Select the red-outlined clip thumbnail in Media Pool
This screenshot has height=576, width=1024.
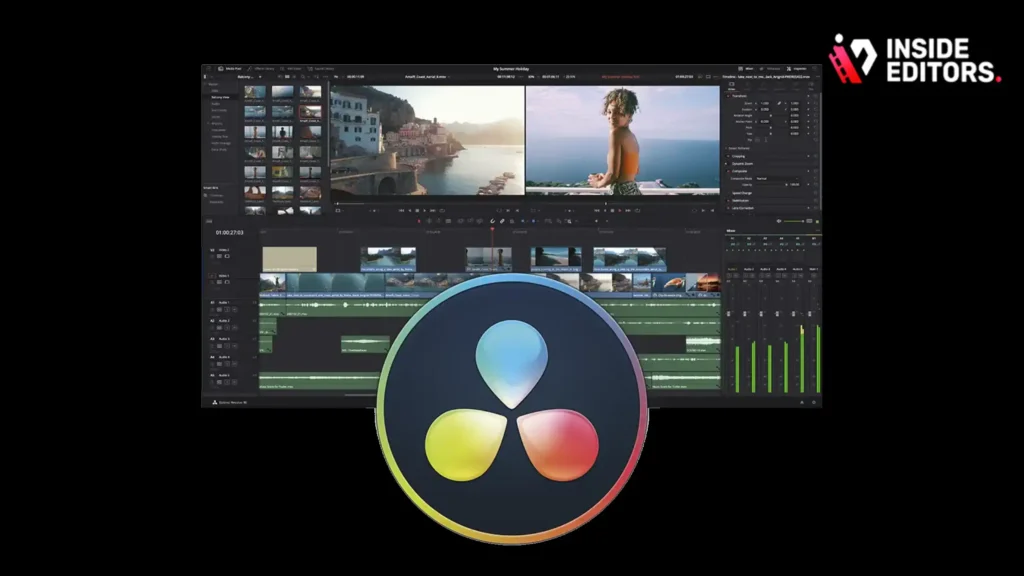(x=310, y=112)
